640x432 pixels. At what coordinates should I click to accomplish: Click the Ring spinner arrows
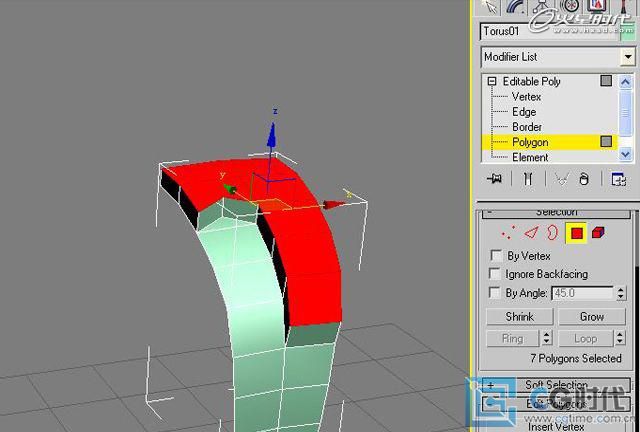[x=547, y=339]
